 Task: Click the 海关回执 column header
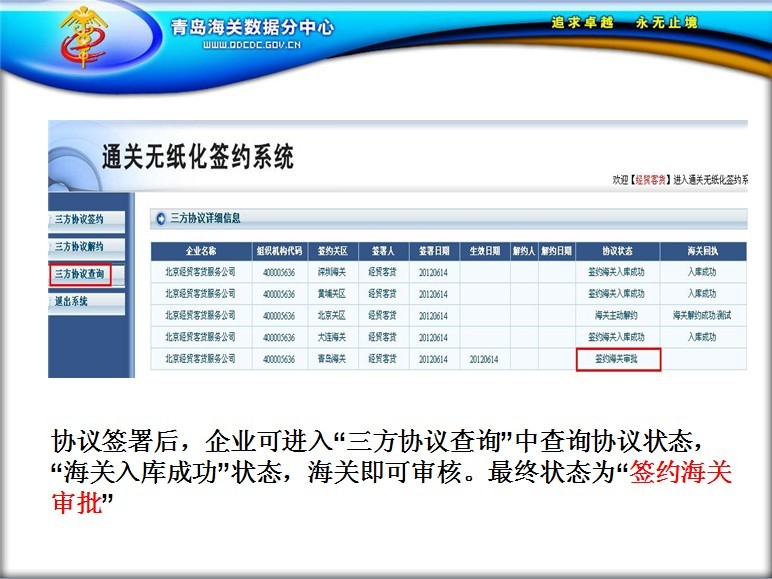point(702,251)
